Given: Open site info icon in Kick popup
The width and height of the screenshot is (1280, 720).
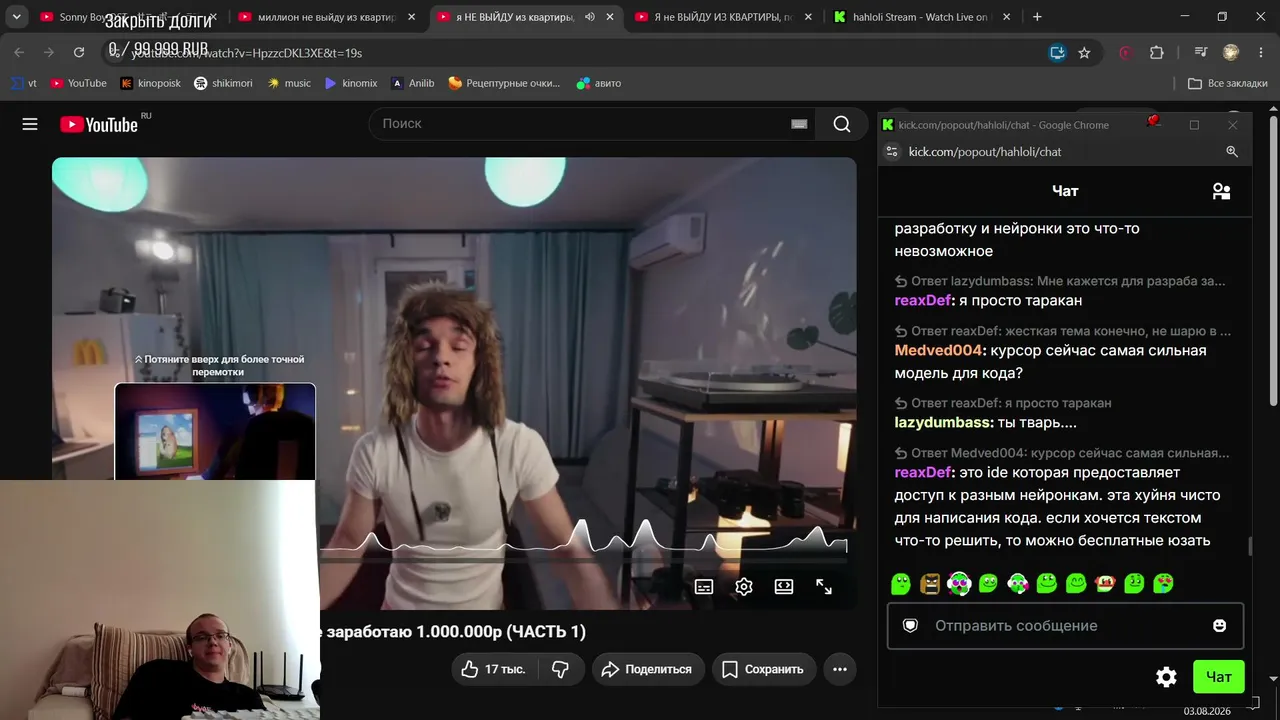Looking at the screenshot, I should pos(892,152).
